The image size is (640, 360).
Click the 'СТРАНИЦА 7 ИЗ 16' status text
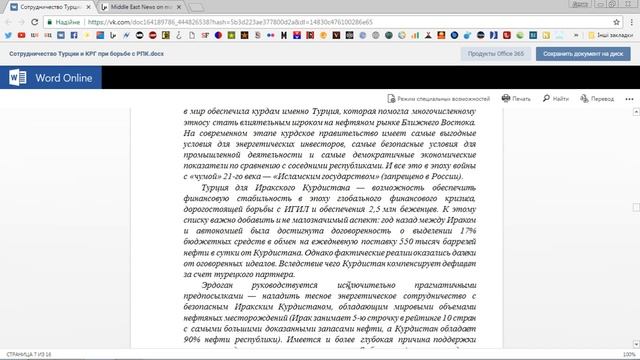[x=29, y=354]
